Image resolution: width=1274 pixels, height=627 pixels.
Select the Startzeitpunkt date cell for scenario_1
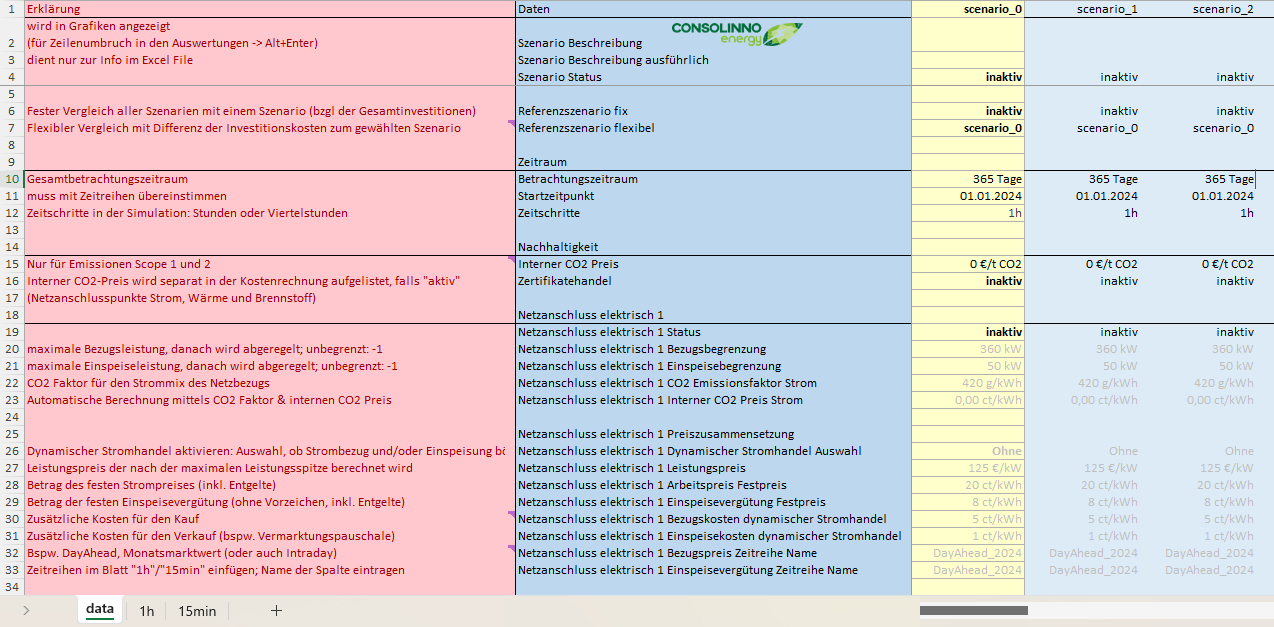[x=1083, y=196]
